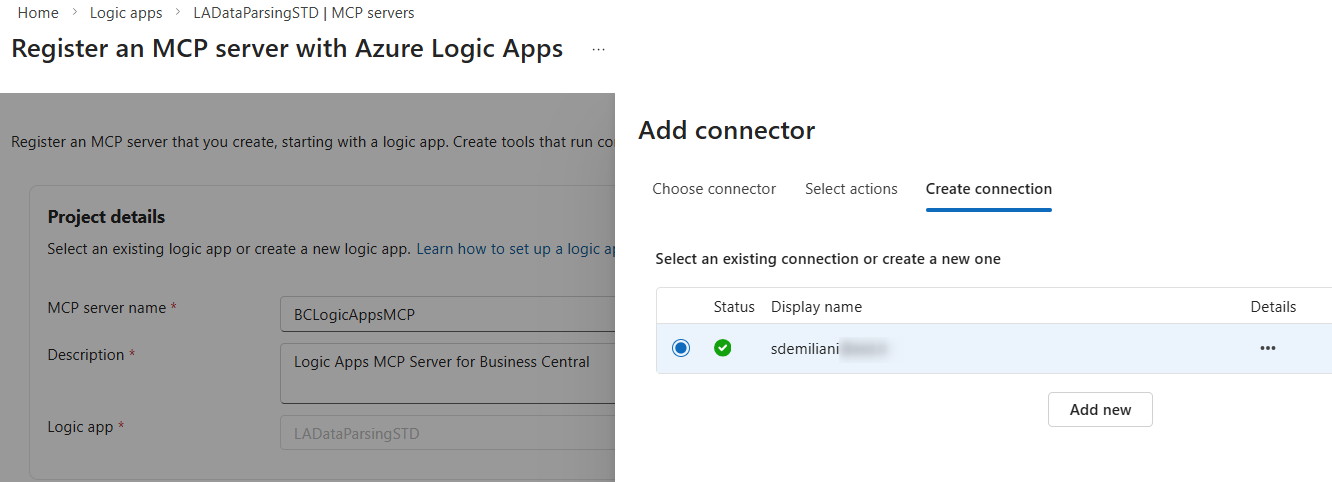Click the Display name column header
1332x482 pixels.
pyautogui.click(x=816, y=307)
